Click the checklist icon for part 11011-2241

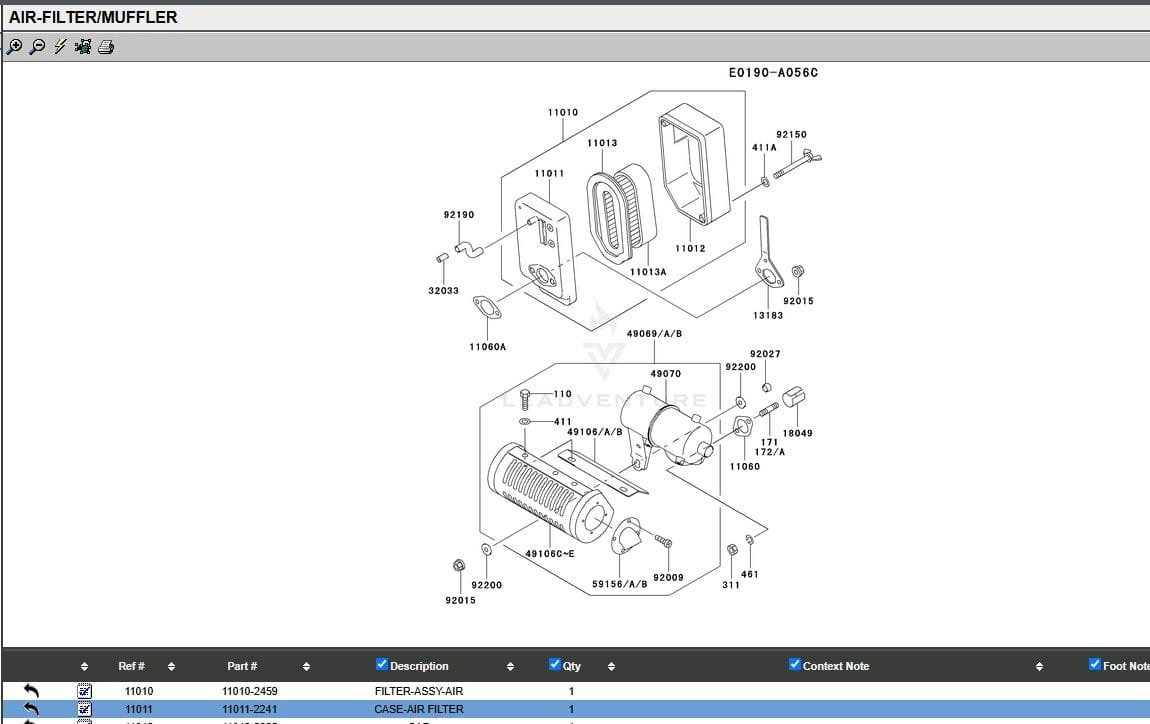coord(85,709)
